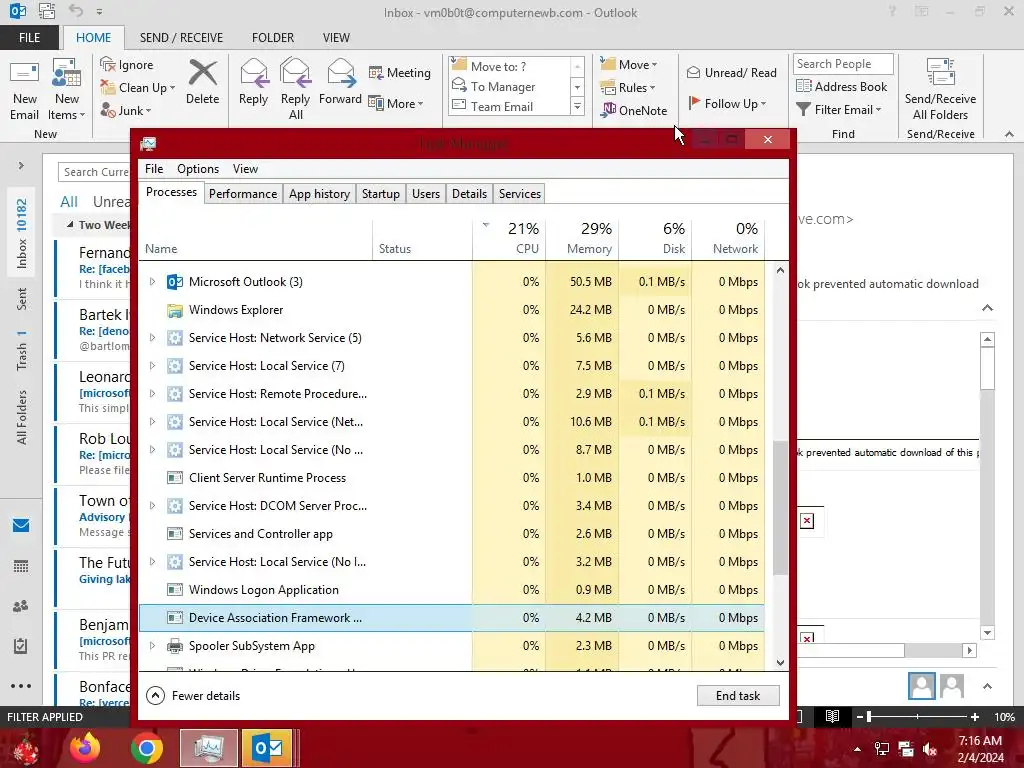The width and height of the screenshot is (1024, 768).
Task: Expand Service Host: Local Service (7)
Action: tap(152, 366)
